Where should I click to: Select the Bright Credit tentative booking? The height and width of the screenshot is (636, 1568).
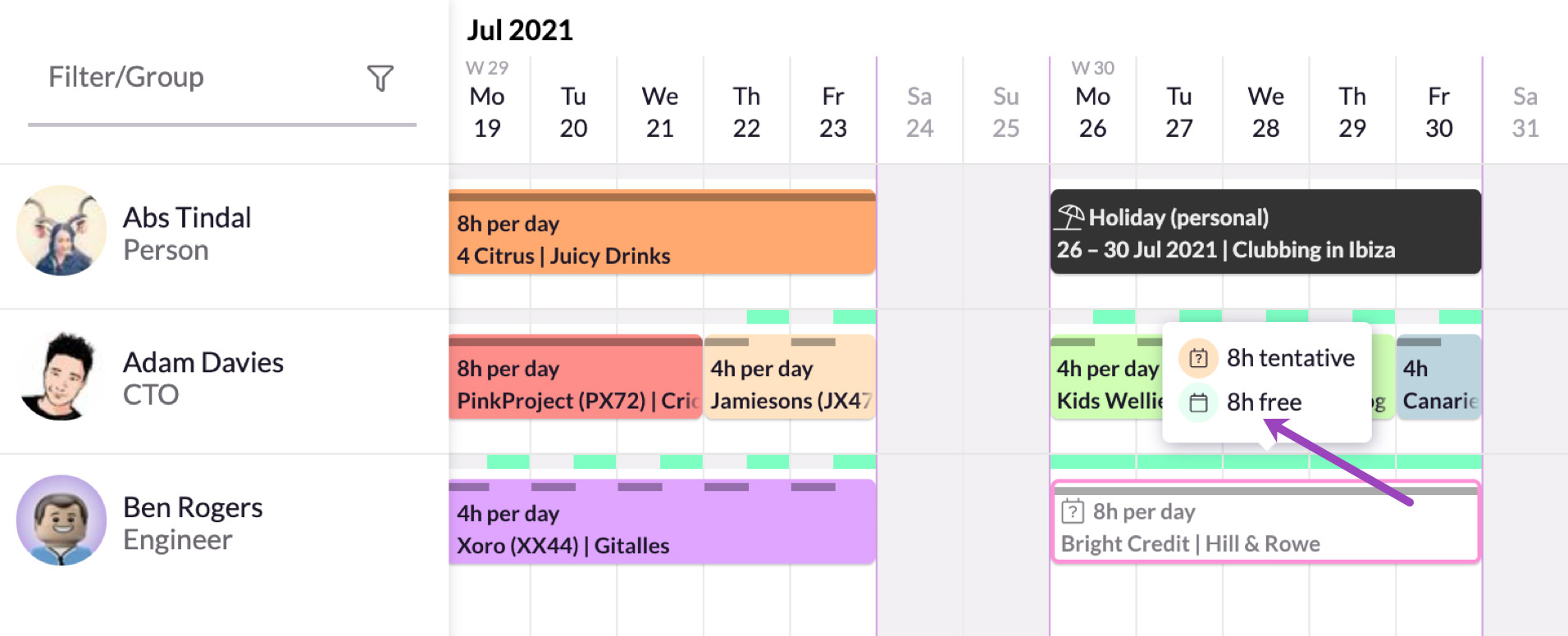1265,522
